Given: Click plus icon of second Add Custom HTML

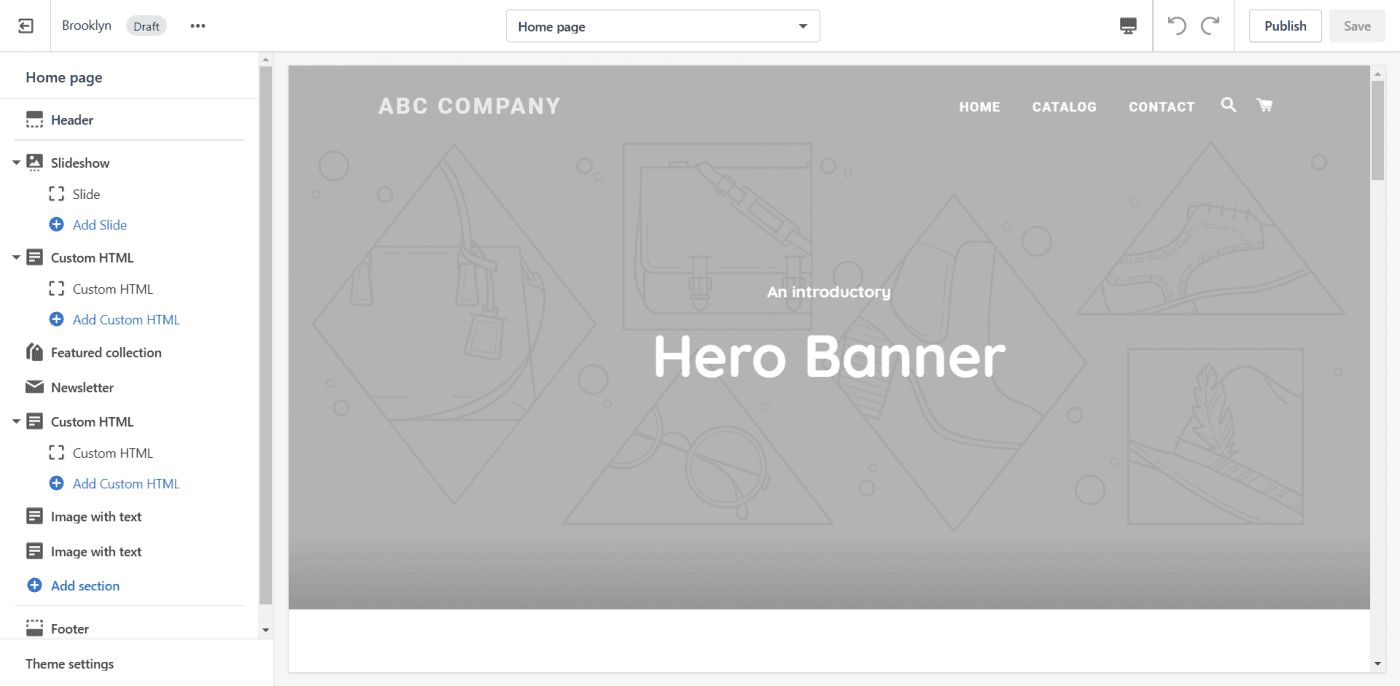Looking at the screenshot, I should click(57, 484).
